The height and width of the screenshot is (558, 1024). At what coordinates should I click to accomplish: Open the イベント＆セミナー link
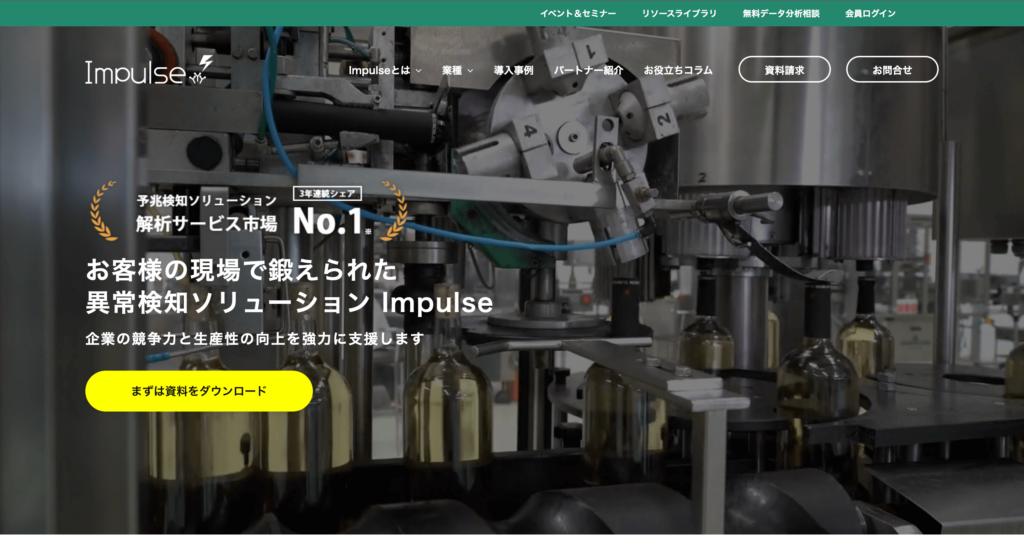tap(578, 13)
